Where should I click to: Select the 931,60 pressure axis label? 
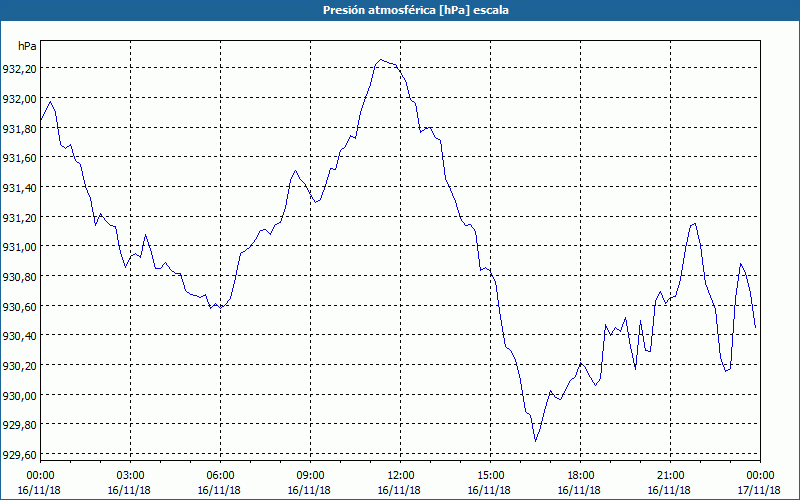[19, 158]
